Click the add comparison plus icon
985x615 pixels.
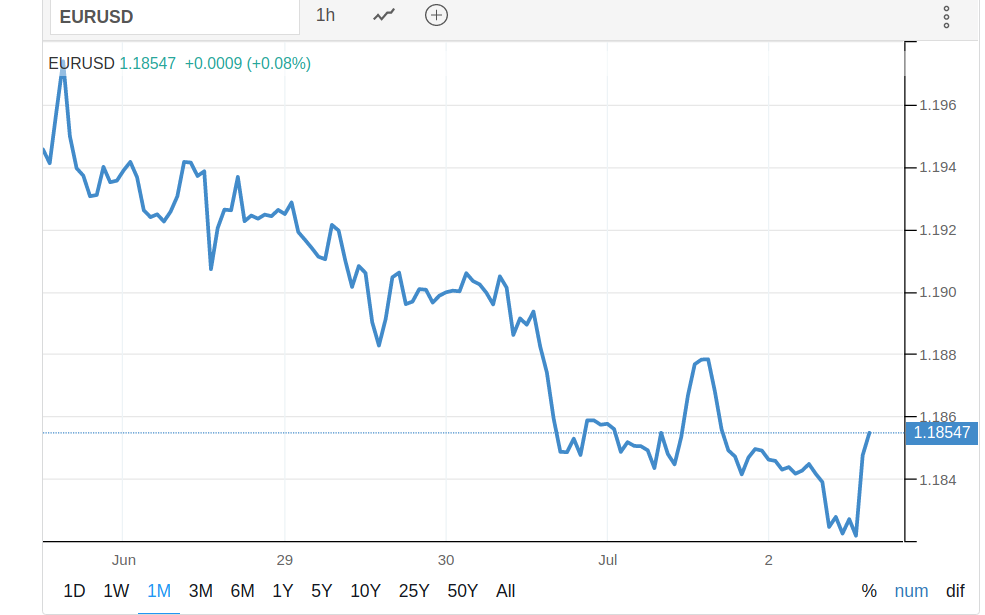437,15
